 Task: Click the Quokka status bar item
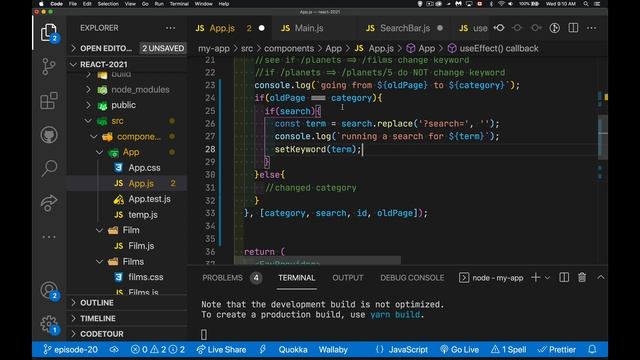[293, 349]
